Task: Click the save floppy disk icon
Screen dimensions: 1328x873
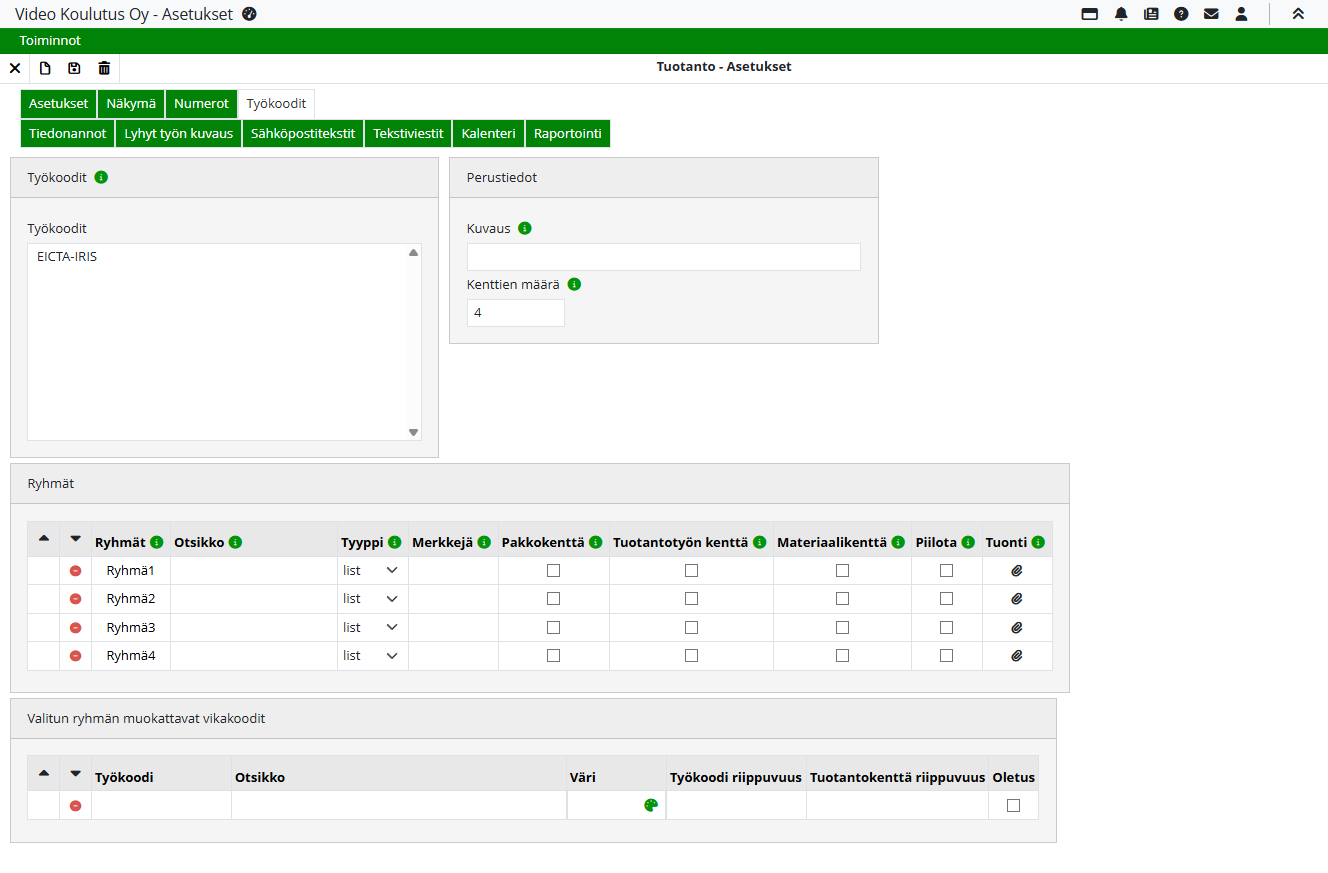Action: (74, 68)
